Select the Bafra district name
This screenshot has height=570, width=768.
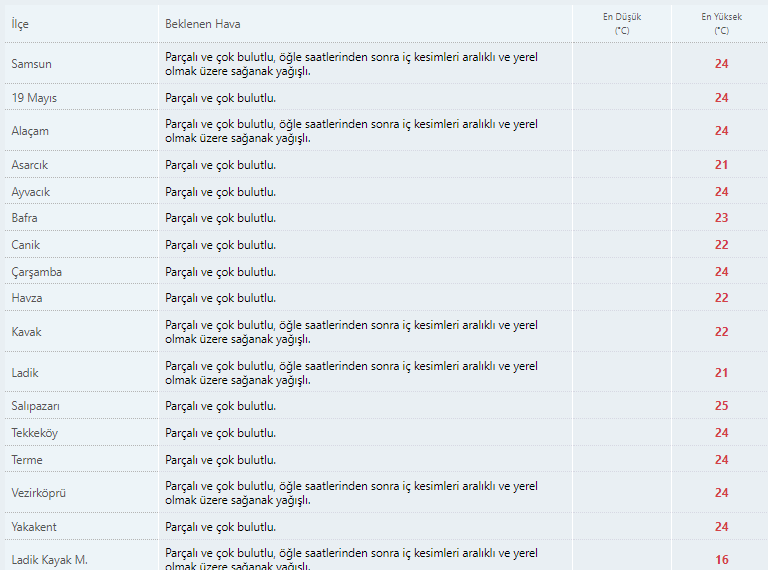coord(24,217)
